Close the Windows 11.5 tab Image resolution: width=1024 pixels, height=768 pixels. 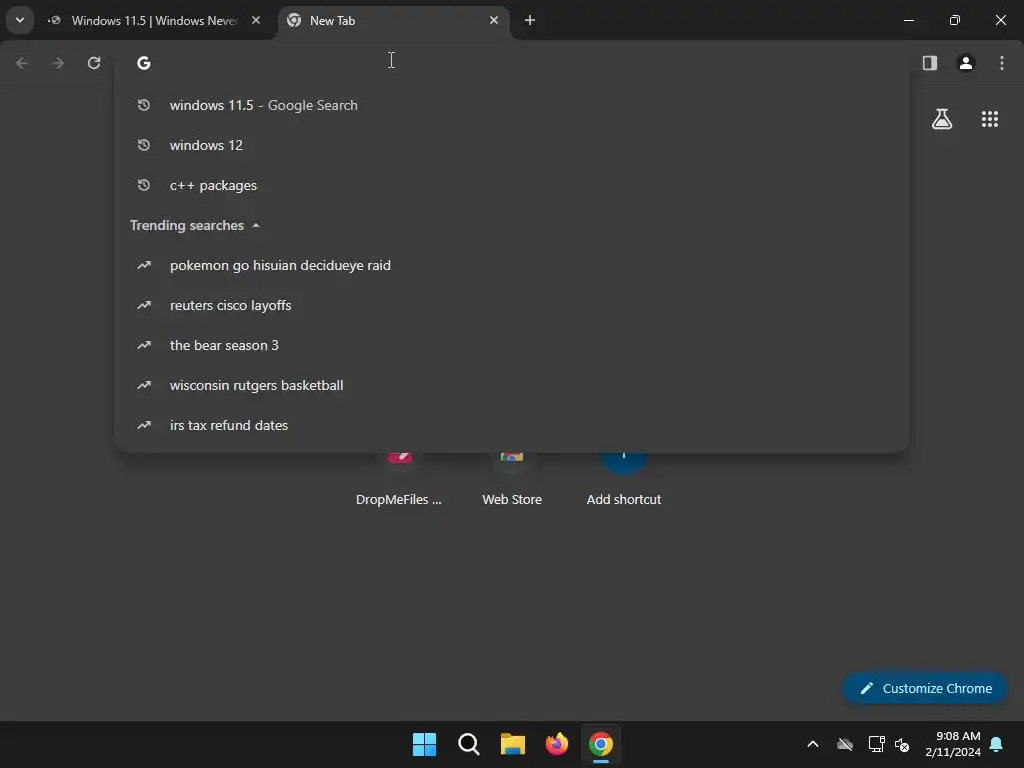[256, 20]
